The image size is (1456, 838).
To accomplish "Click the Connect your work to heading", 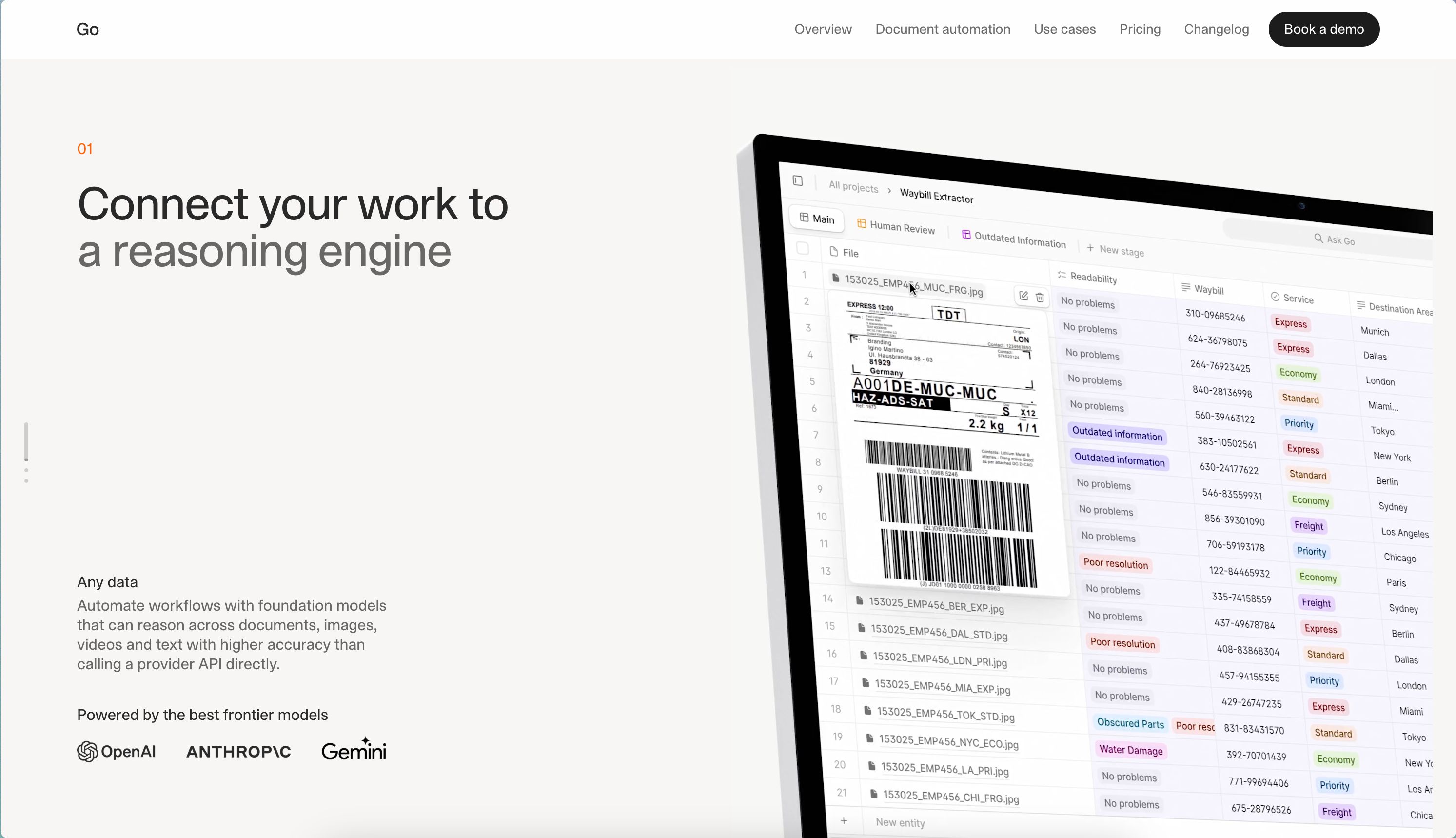I will point(292,204).
